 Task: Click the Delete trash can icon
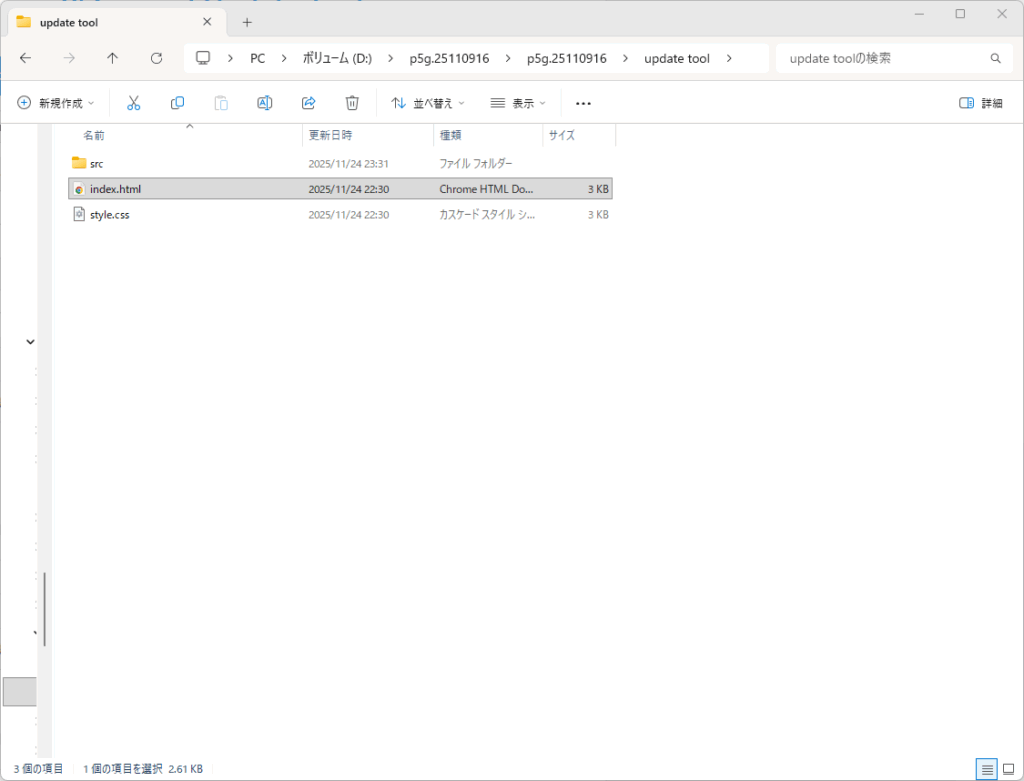[352, 103]
